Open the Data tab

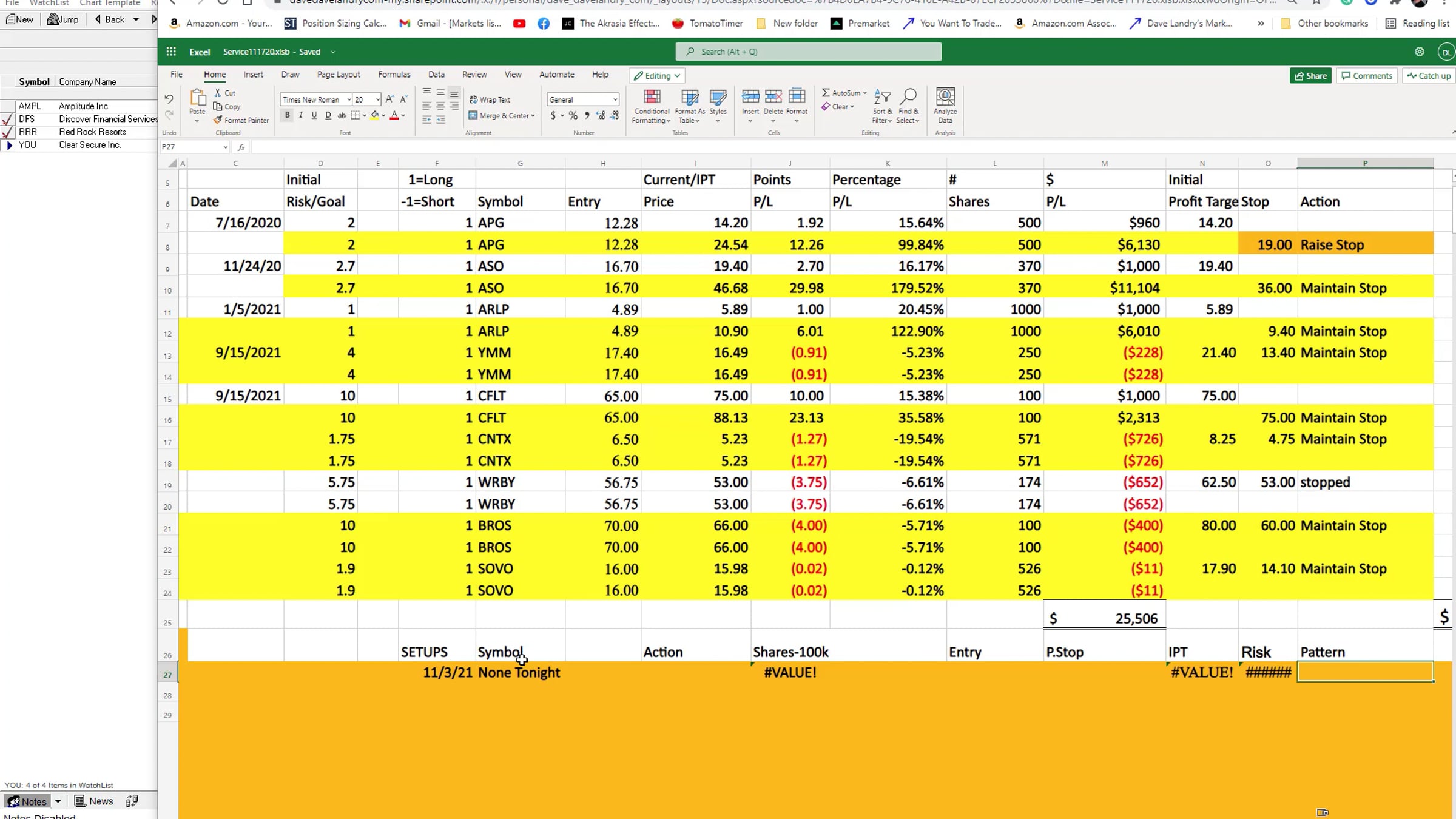point(436,75)
